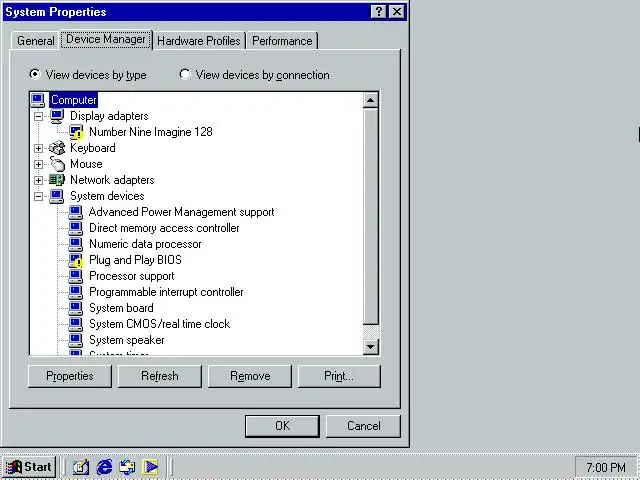Screen dimensions: 640x480
Task: Select the "Keyboard" label
Action: pyautogui.click(x=93, y=148)
